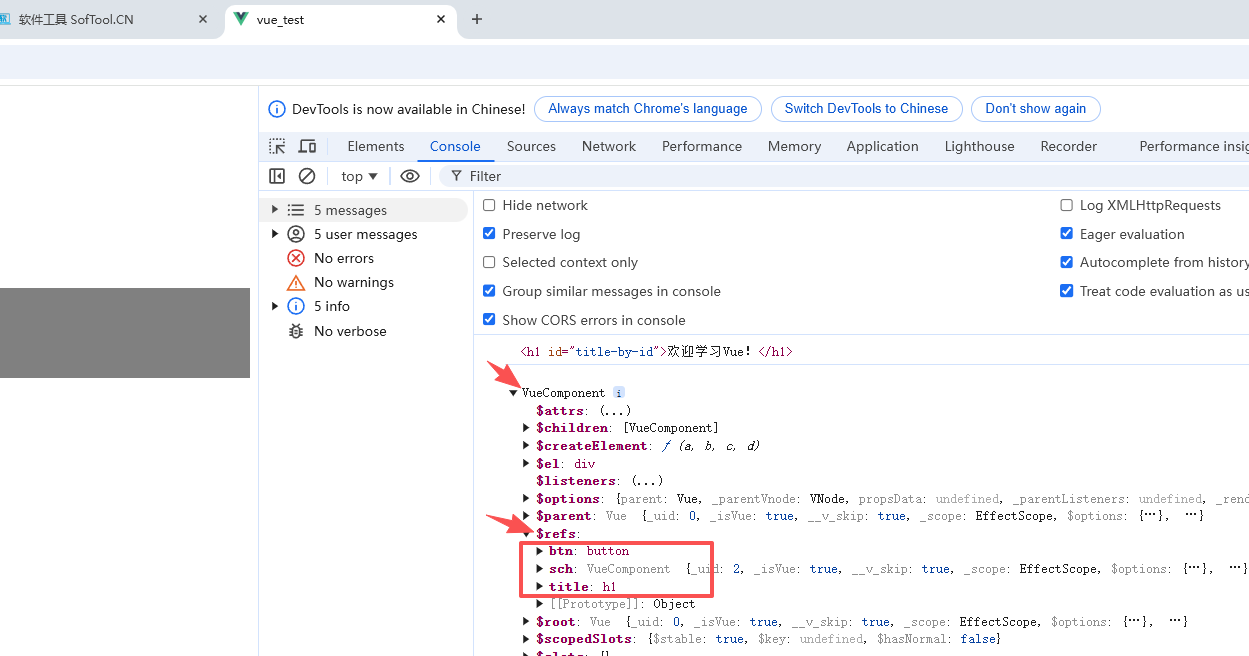Open a new browser tab with plus
This screenshot has width=1249, height=656.
(477, 19)
